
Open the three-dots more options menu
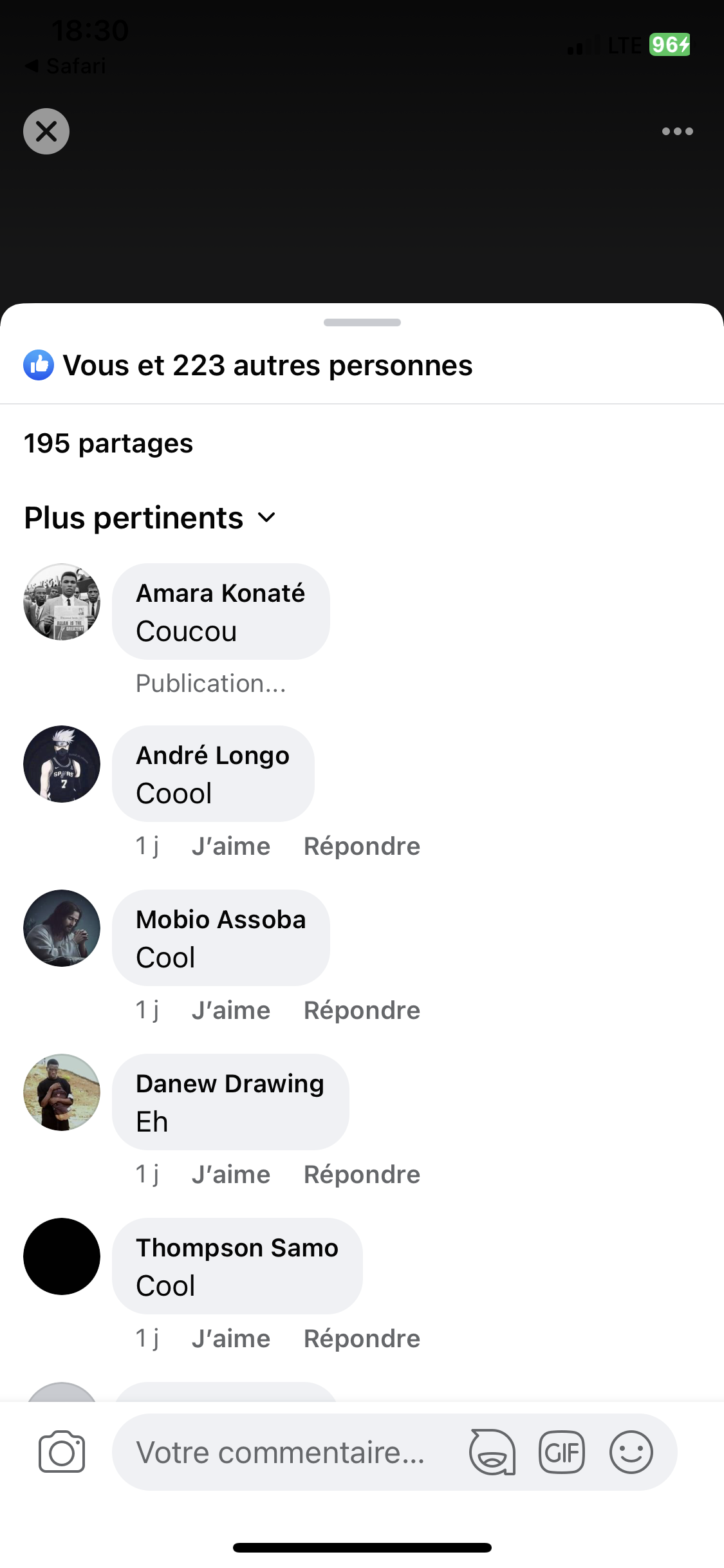point(678,131)
